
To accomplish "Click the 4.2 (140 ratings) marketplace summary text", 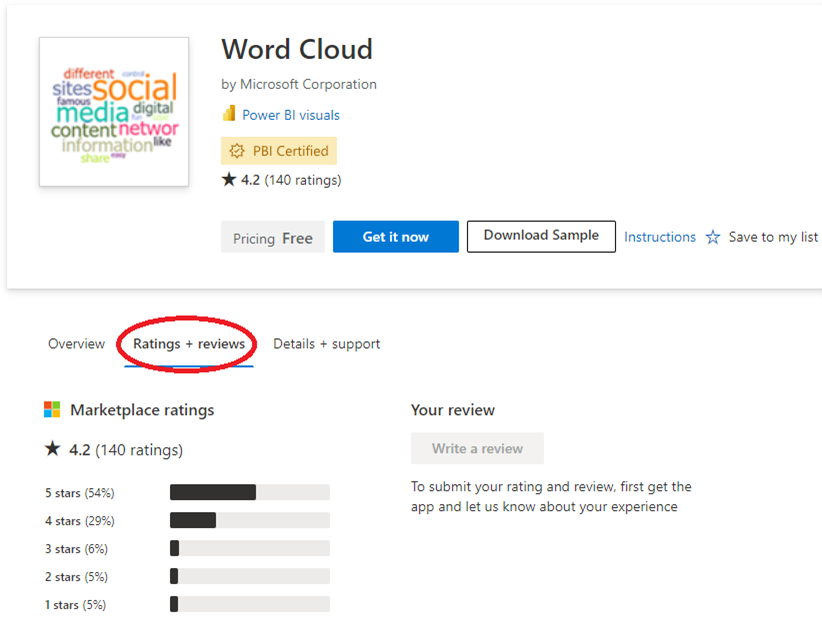I will (x=126, y=450).
